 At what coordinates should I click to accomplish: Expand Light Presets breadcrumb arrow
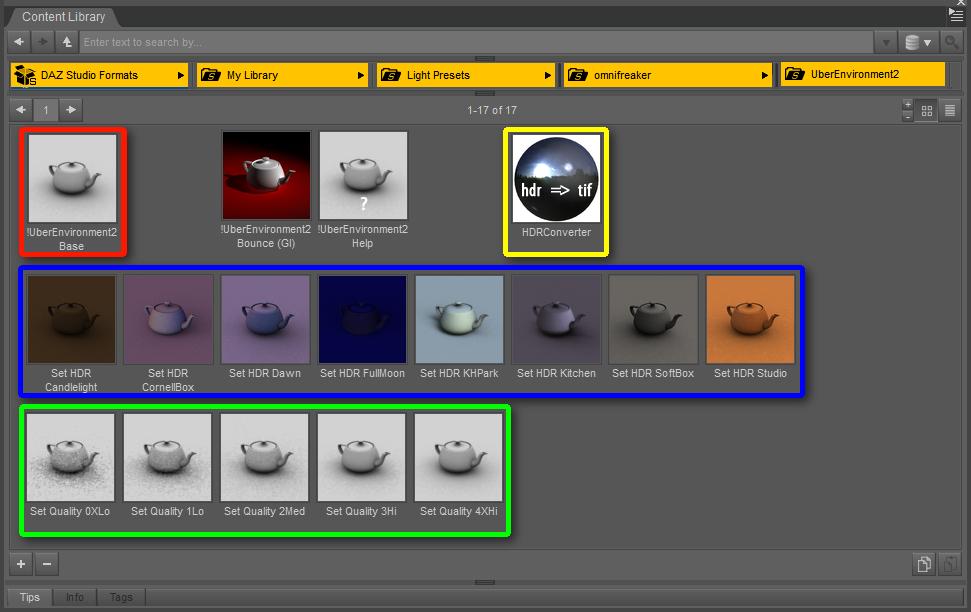click(x=547, y=75)
